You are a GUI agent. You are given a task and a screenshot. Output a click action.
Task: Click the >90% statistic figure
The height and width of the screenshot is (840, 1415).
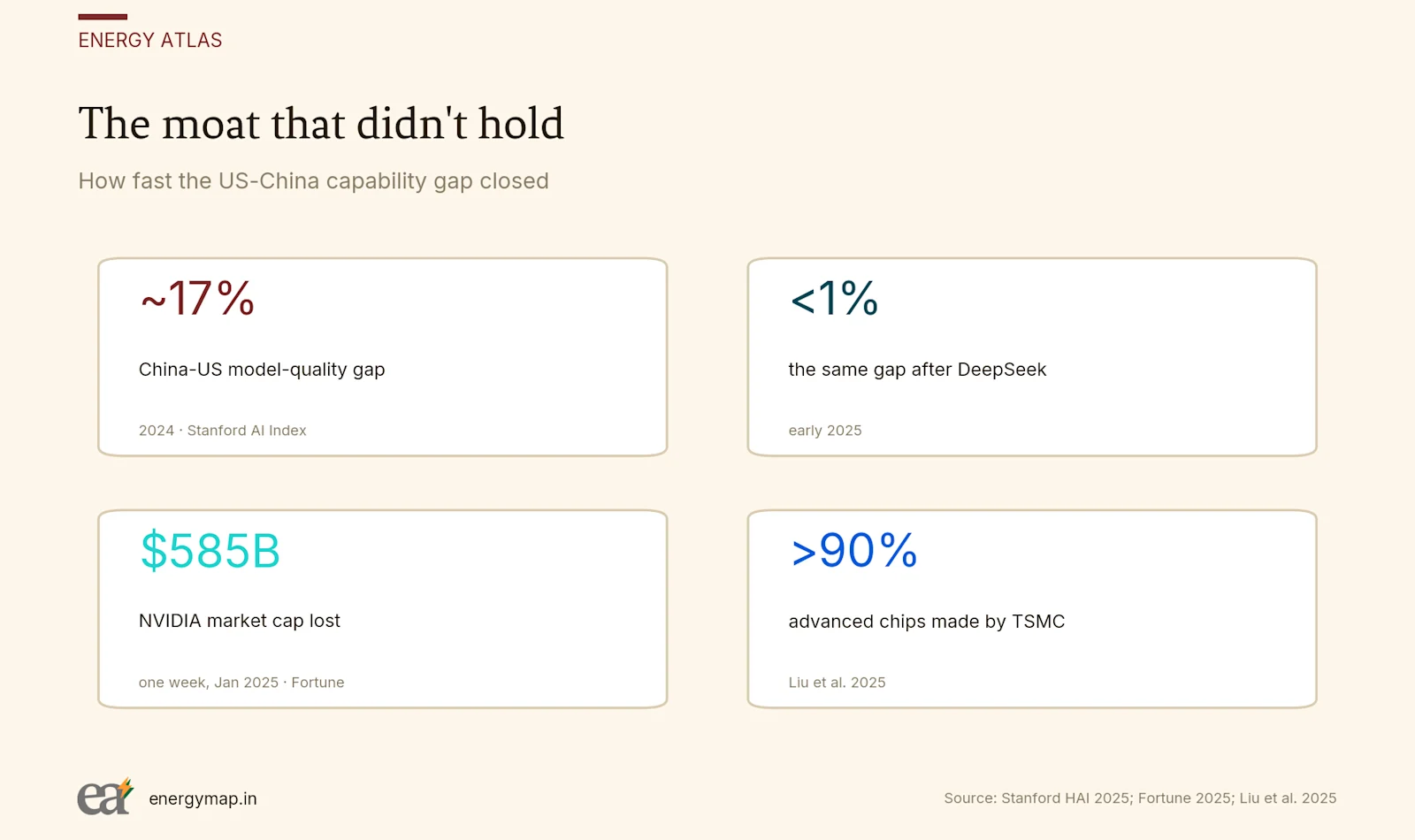854,551
